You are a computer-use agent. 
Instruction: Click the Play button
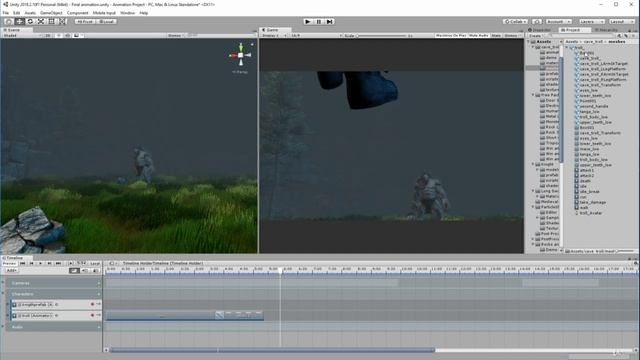[308, 21]
